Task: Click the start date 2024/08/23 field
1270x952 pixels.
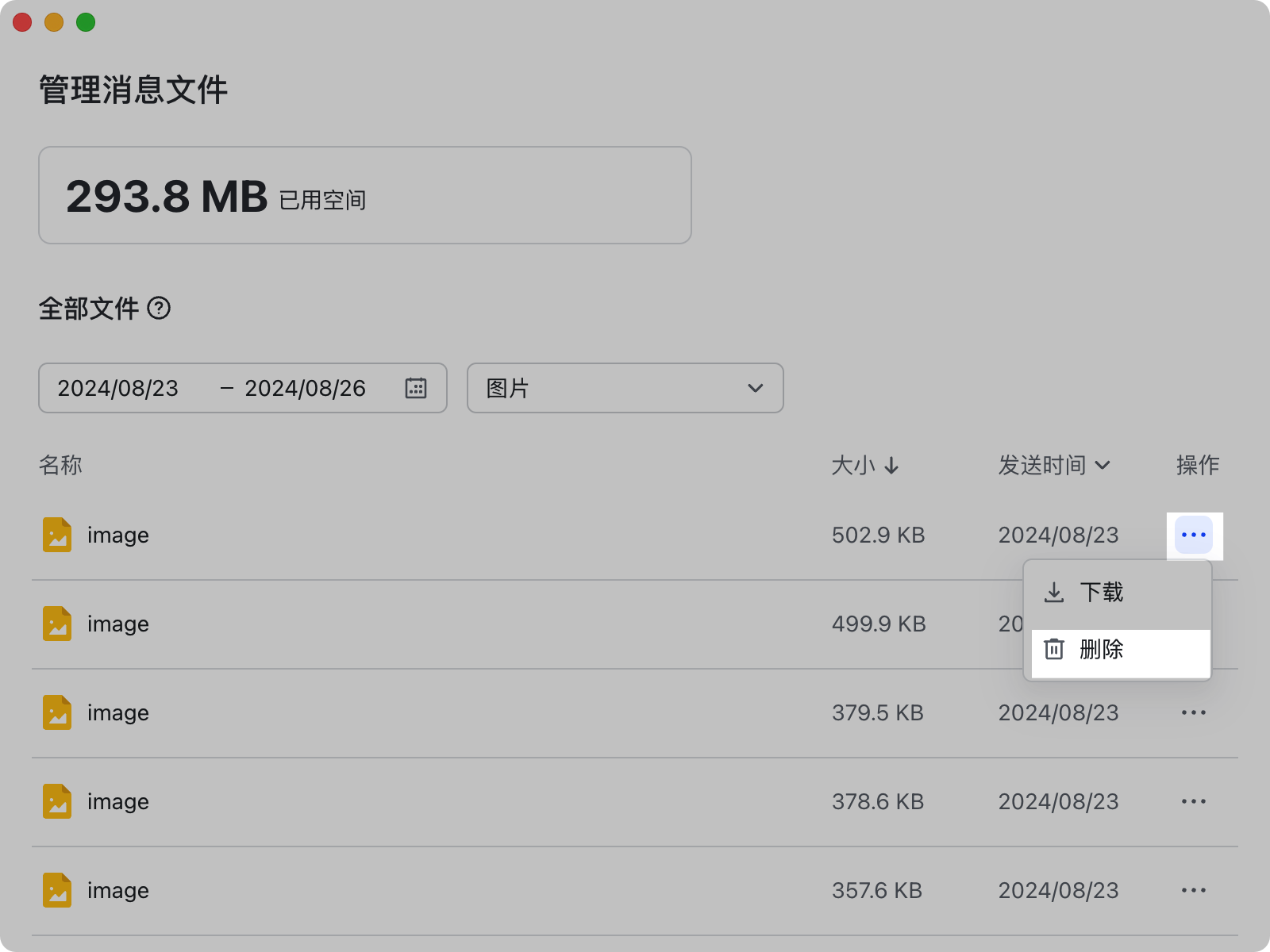Action: click(118, 388)
